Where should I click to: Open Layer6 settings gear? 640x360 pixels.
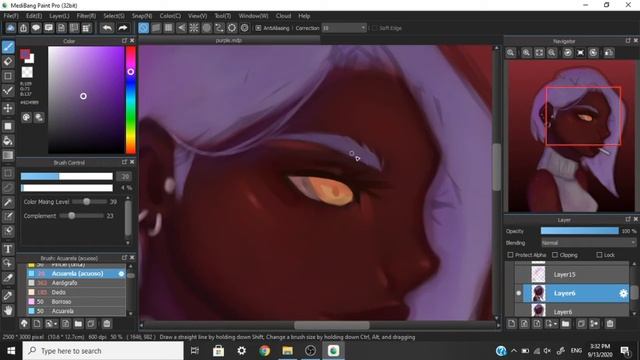(623, 293)
